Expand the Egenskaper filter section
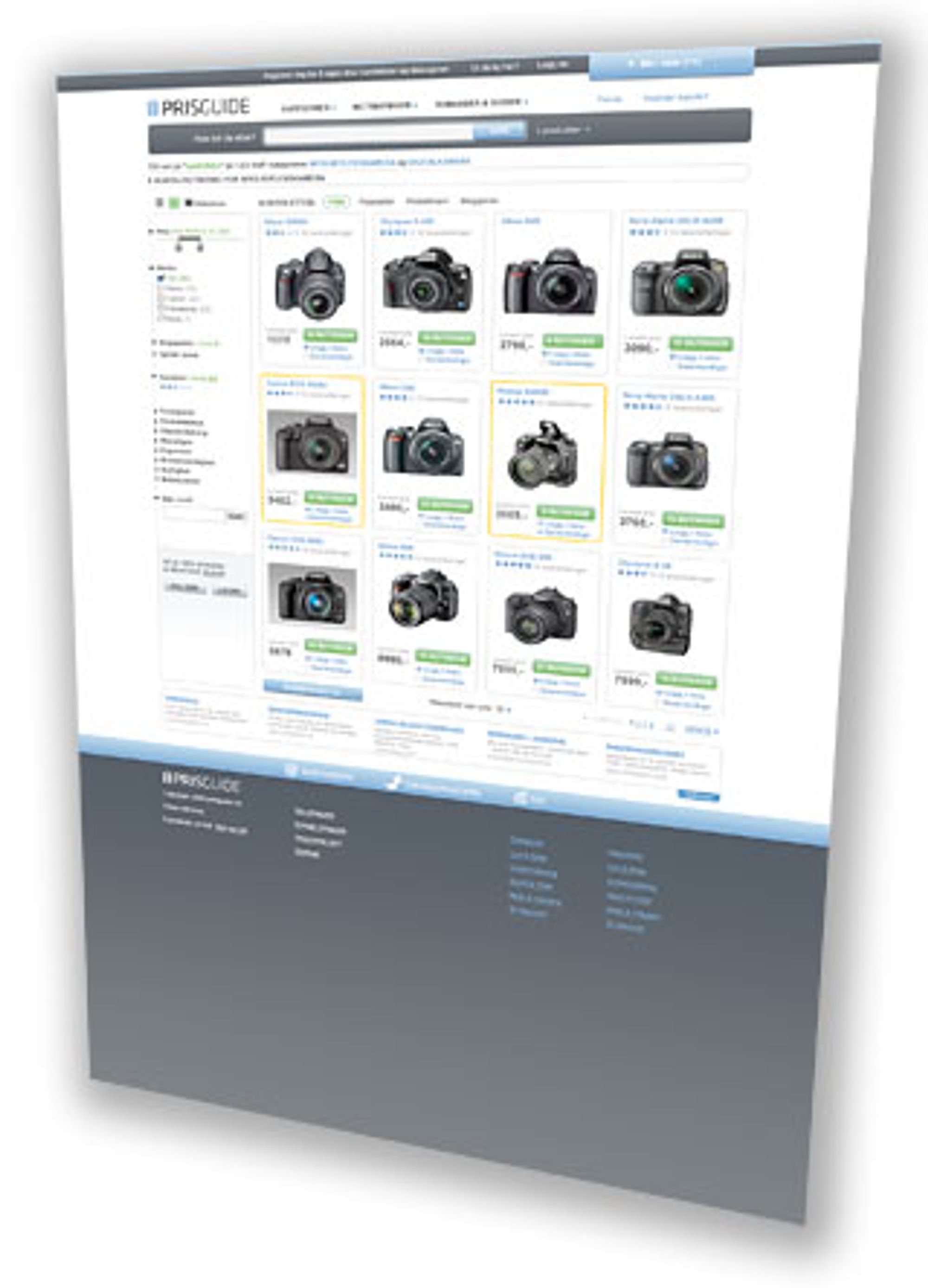The width and height of the screenshot is (928, 1288). click(x=154, y=343)
